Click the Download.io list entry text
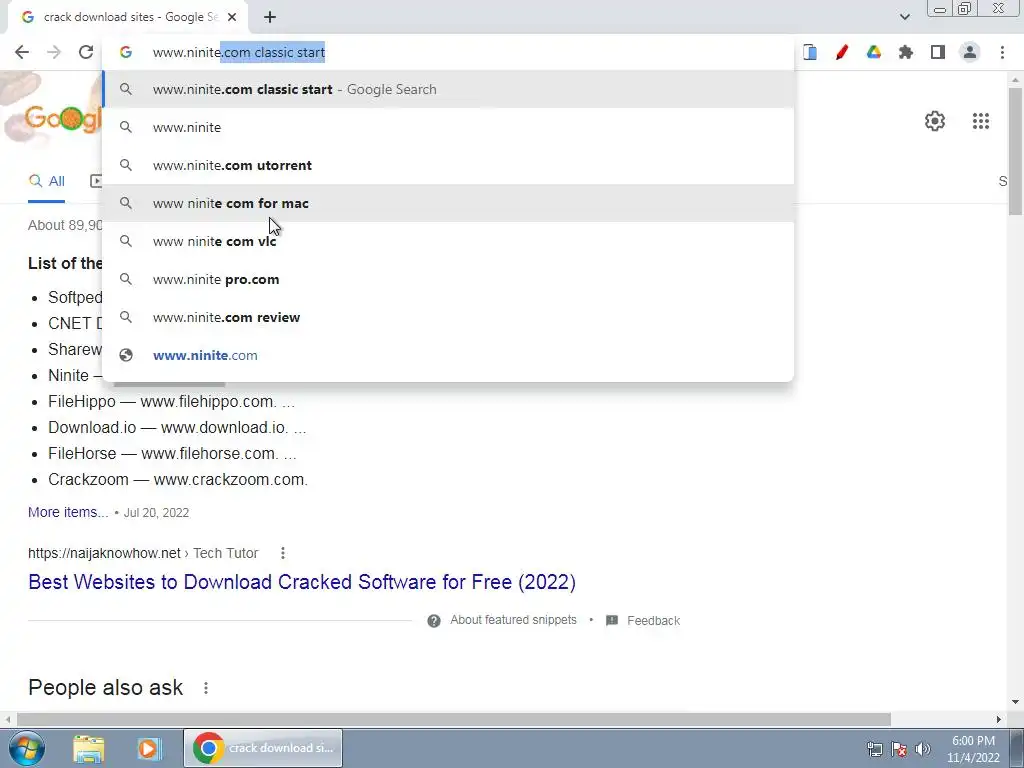The image size is (1024, 768). [177, 428]
